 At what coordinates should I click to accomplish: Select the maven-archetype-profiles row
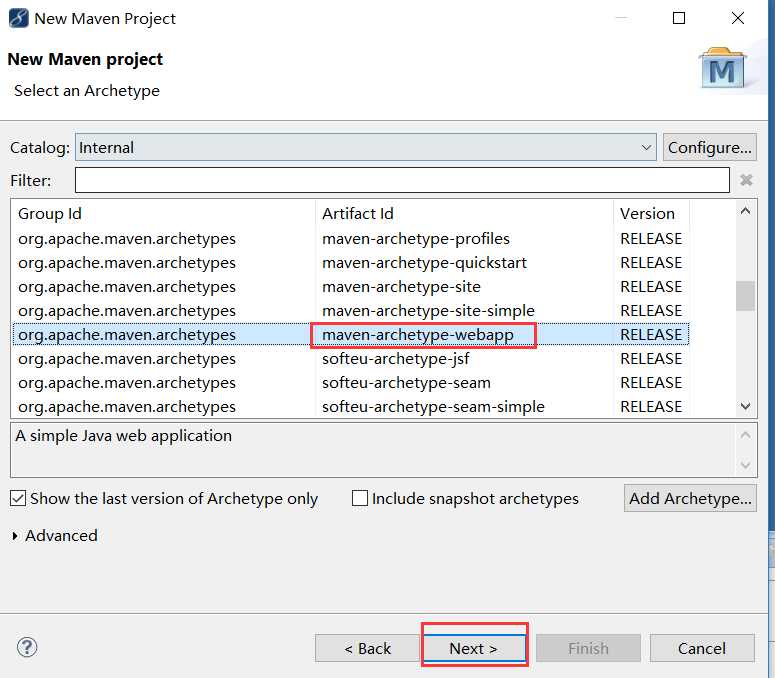[350, 239]
